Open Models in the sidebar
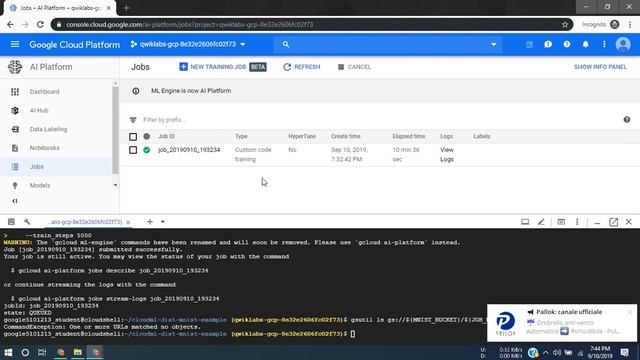The height and width of the screenshot is (360, 640). click(x=40, y=186)
